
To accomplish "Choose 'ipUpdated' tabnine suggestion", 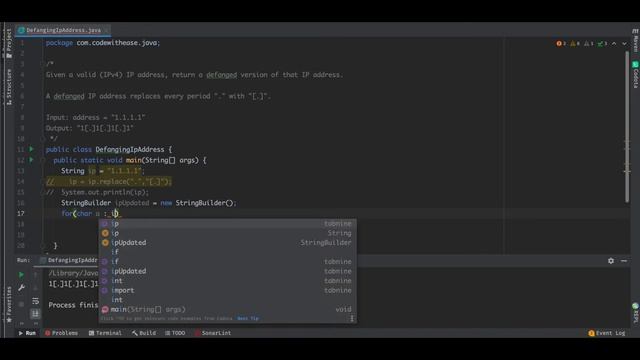I will tap(228, 271).
